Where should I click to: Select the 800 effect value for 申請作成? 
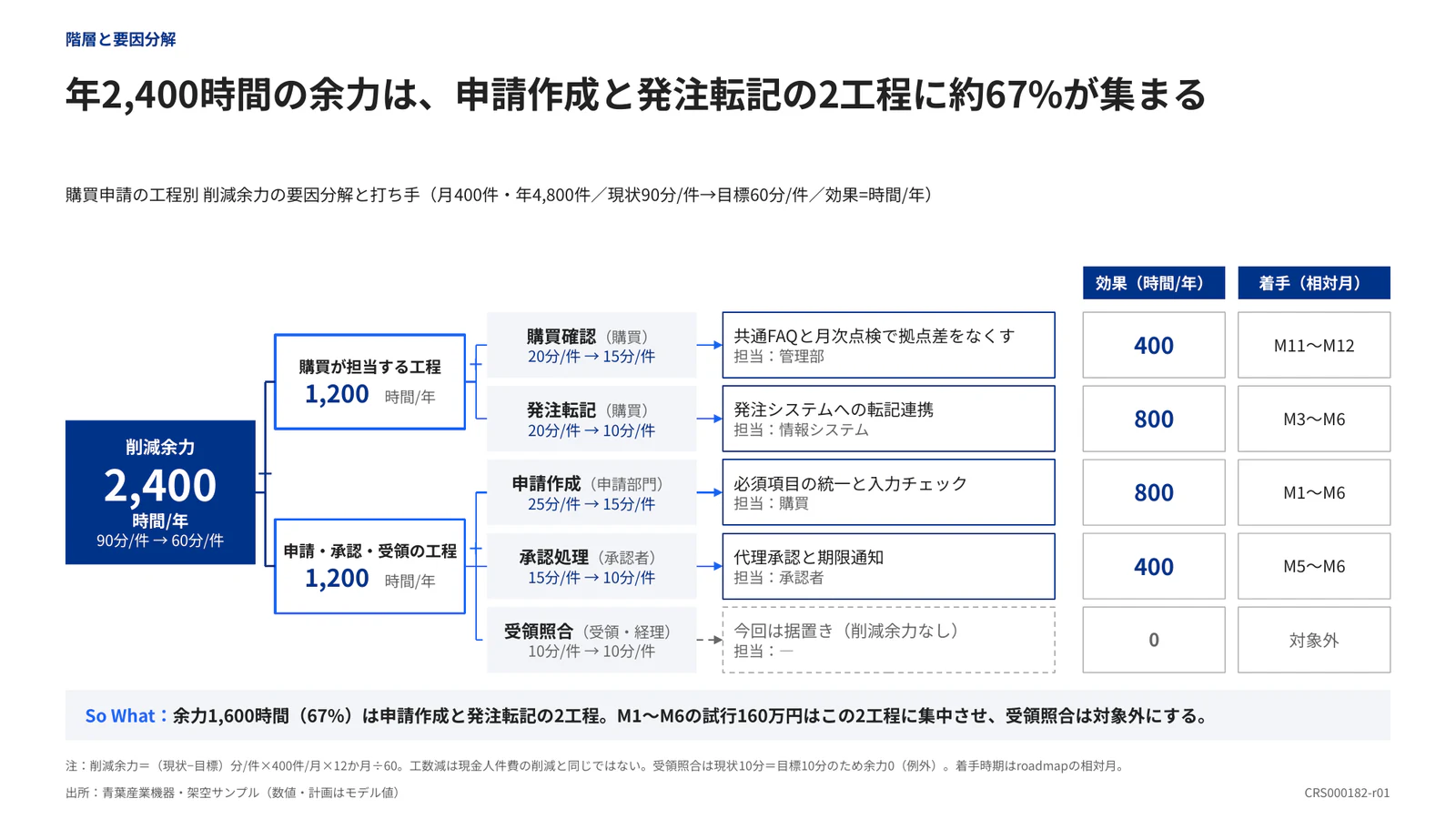tap(1154, 492)
